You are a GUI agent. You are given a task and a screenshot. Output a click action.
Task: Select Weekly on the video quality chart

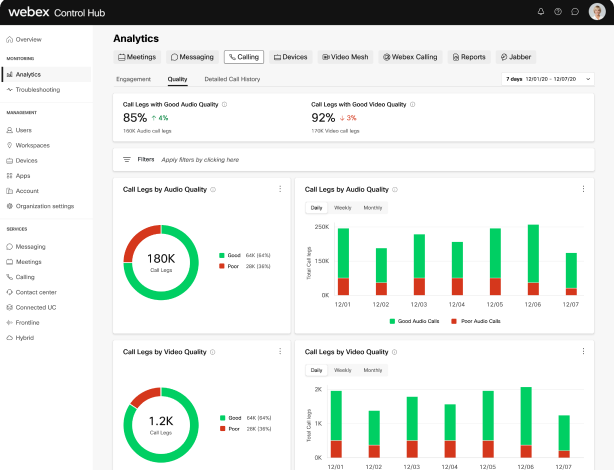point(343,371)
